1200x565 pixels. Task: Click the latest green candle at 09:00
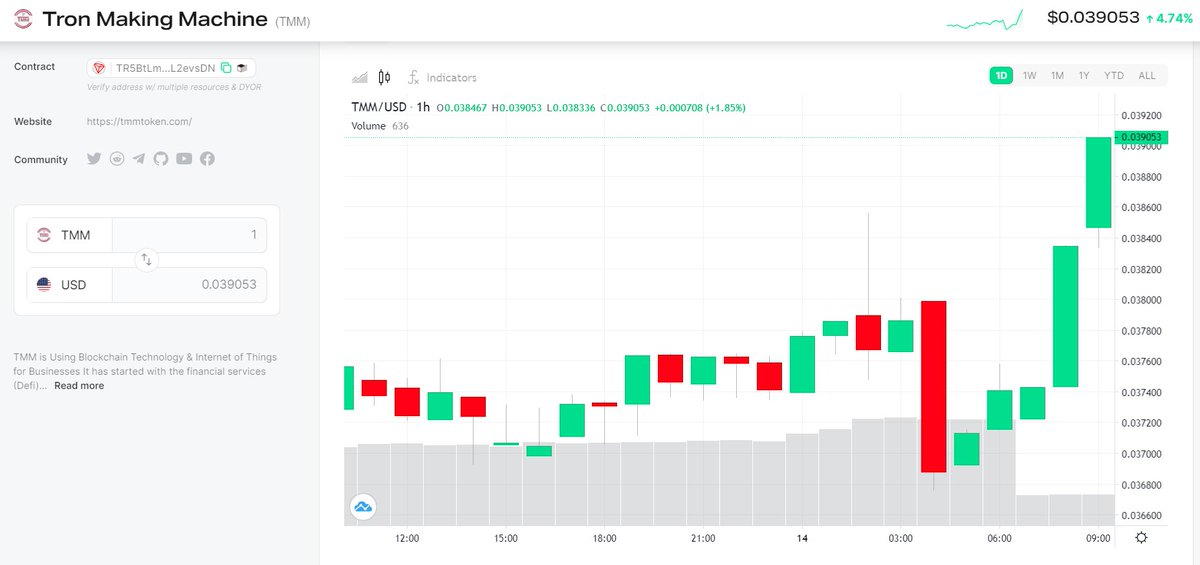(x=1099, y=183)
